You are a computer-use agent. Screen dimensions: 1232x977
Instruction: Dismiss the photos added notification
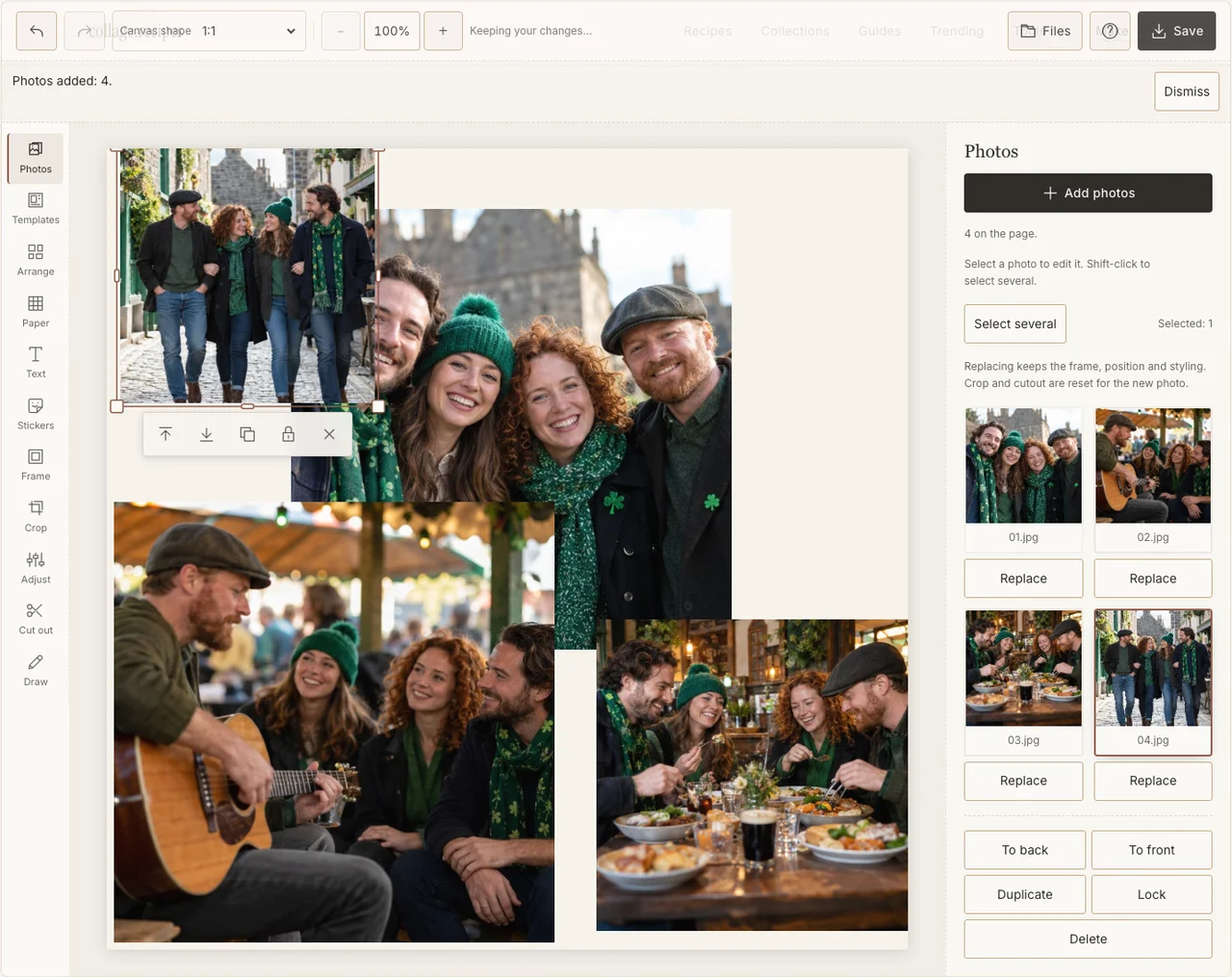tap(1187, 91)
